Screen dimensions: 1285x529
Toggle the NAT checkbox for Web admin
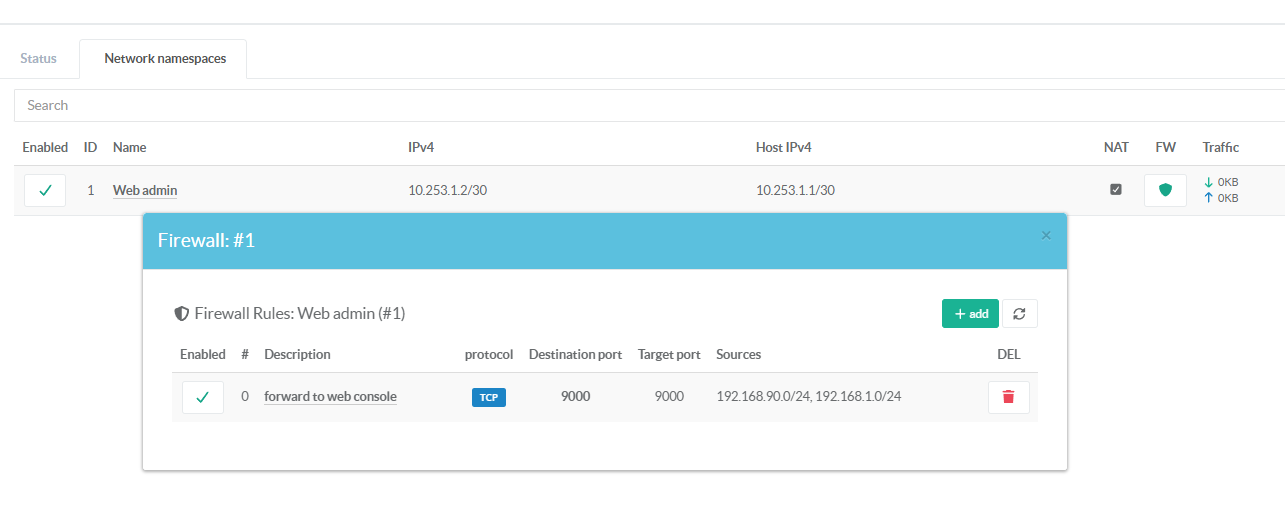coord(1116,190)
